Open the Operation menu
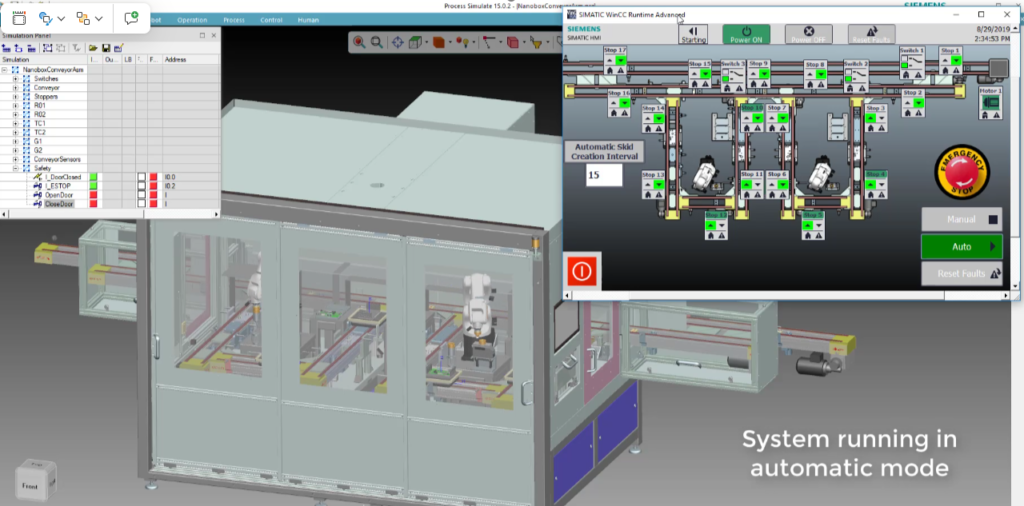 (192, 20)
